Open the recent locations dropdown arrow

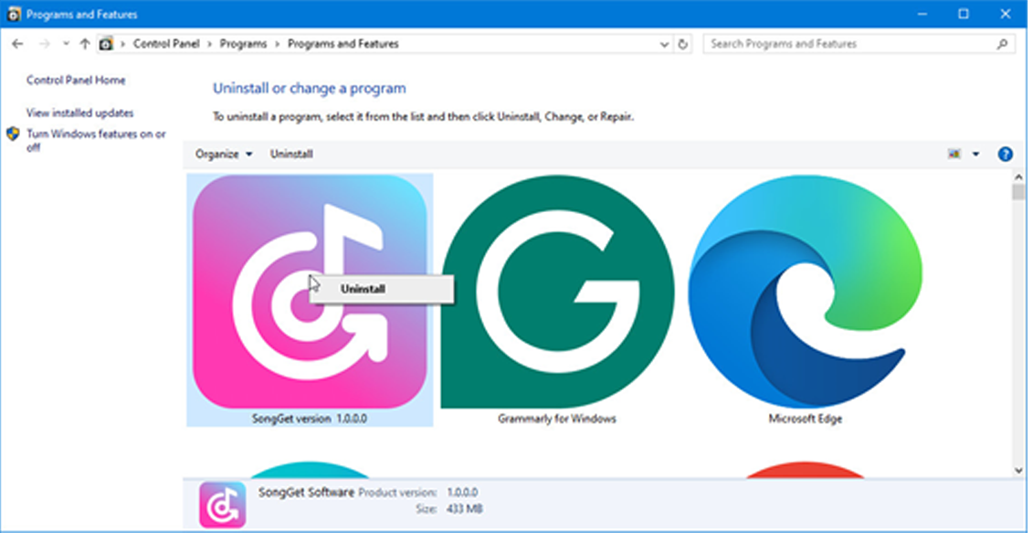(x=66, y=44)
